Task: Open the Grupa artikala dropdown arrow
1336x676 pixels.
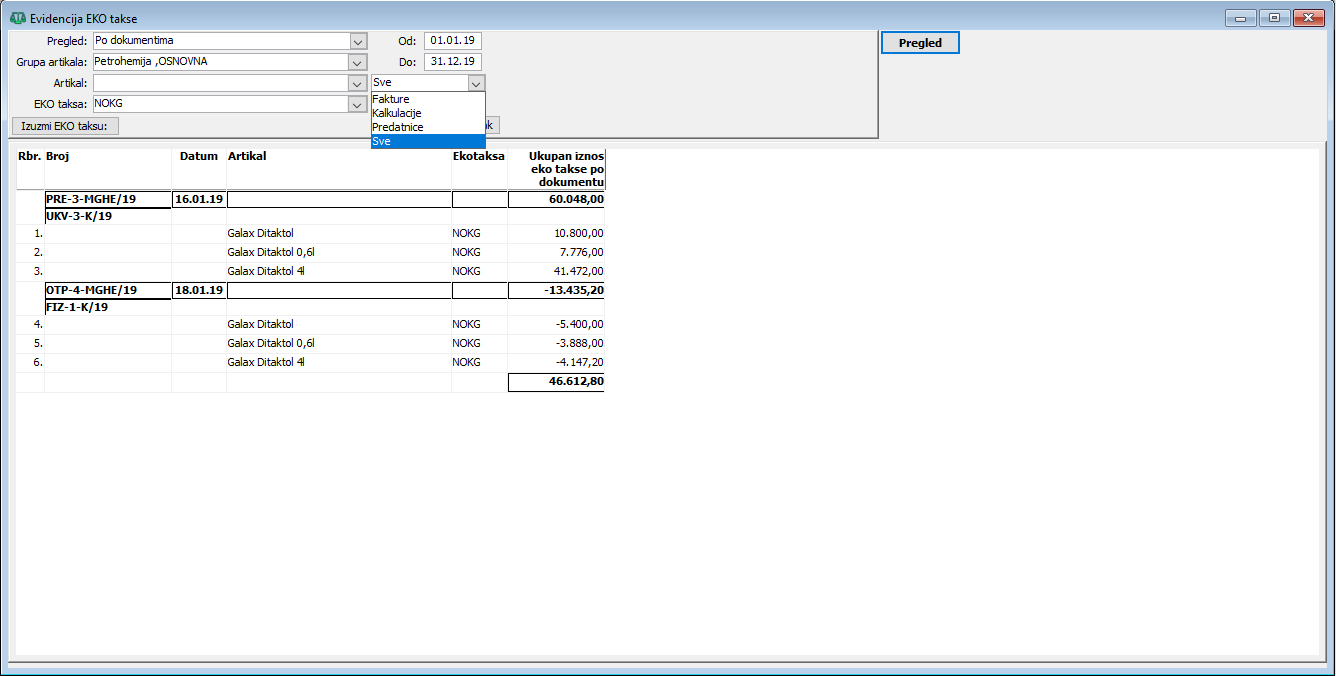Action: coord(358,62)
